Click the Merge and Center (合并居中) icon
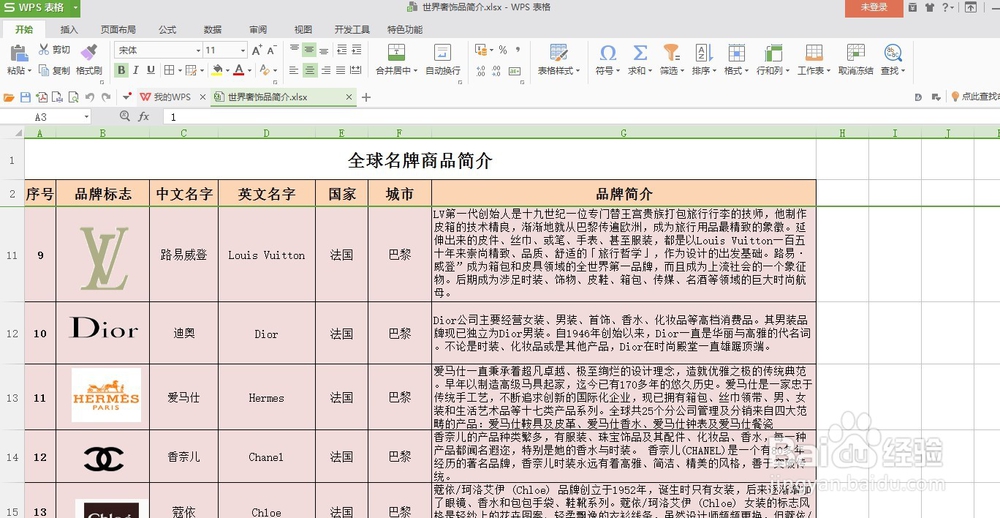 click(396, 53)
